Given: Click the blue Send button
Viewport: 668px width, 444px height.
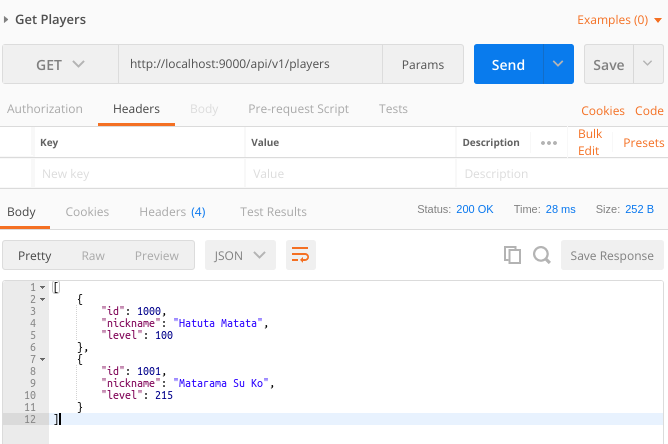Looking at the screenshot, I should click(x=508, y=65).
